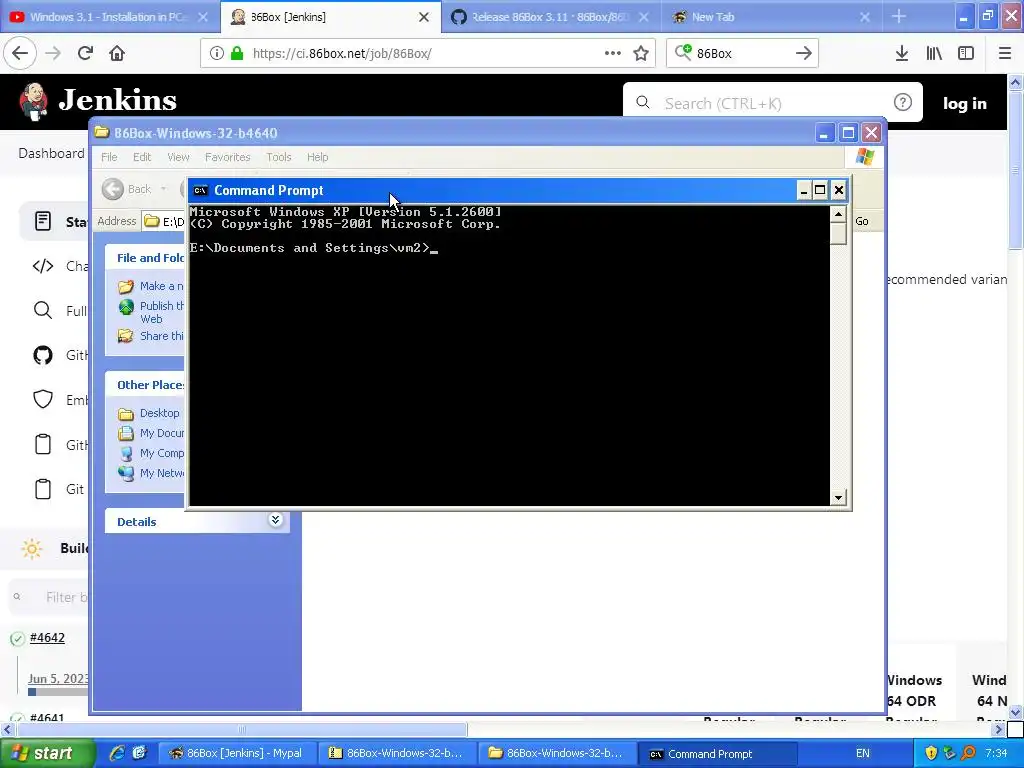Click Command Prompt scroll up arrow
The image size is (1024, 768).
click(839, 214)
